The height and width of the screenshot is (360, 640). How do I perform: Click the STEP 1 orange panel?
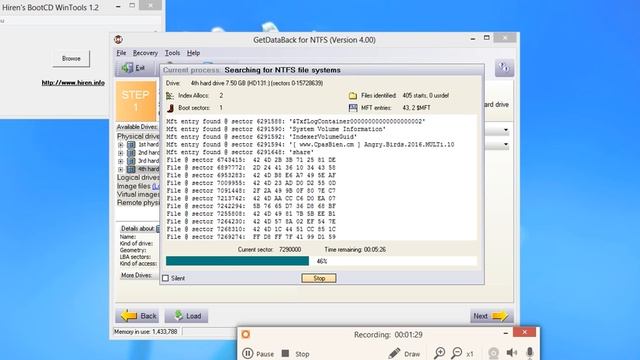point(136,101)
